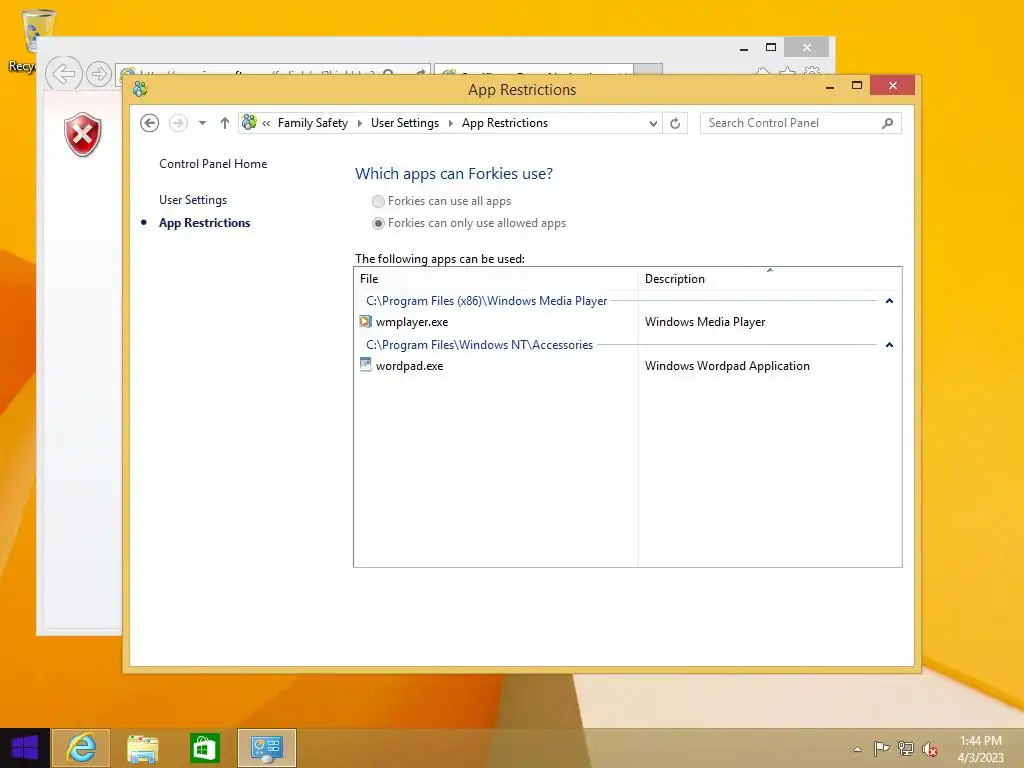Select App Restrictions in the sidebar
1024x768 pixels.
[x=204, y=223]
